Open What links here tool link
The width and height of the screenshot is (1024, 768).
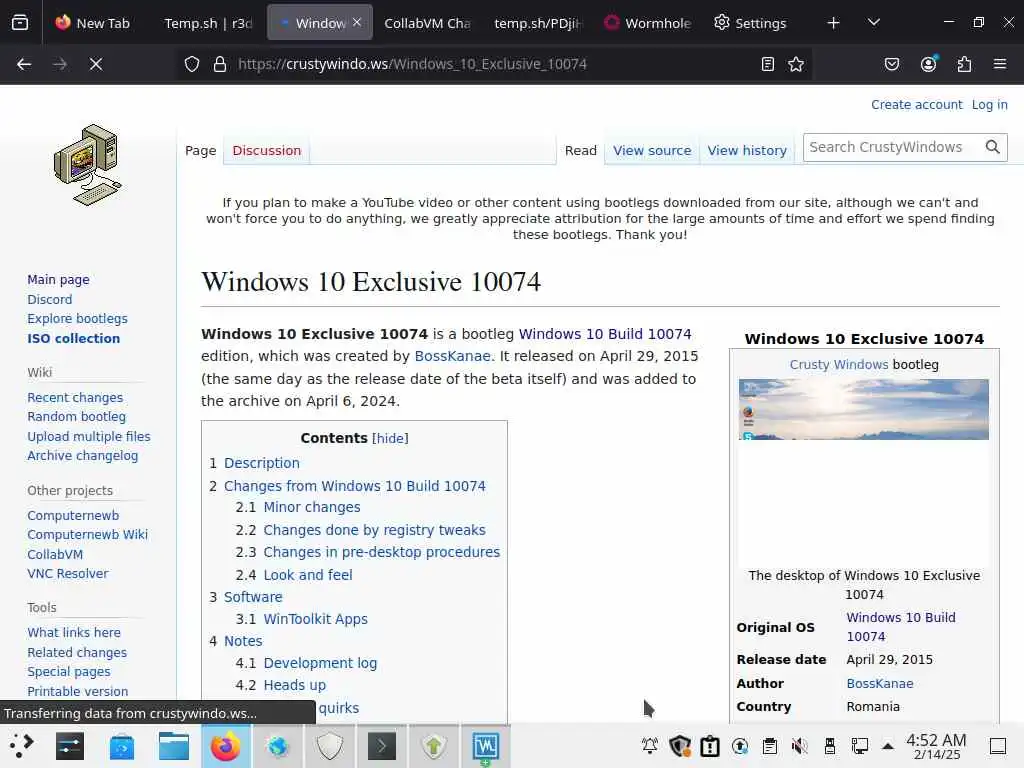pyautogui.click(x=74, y=632)
